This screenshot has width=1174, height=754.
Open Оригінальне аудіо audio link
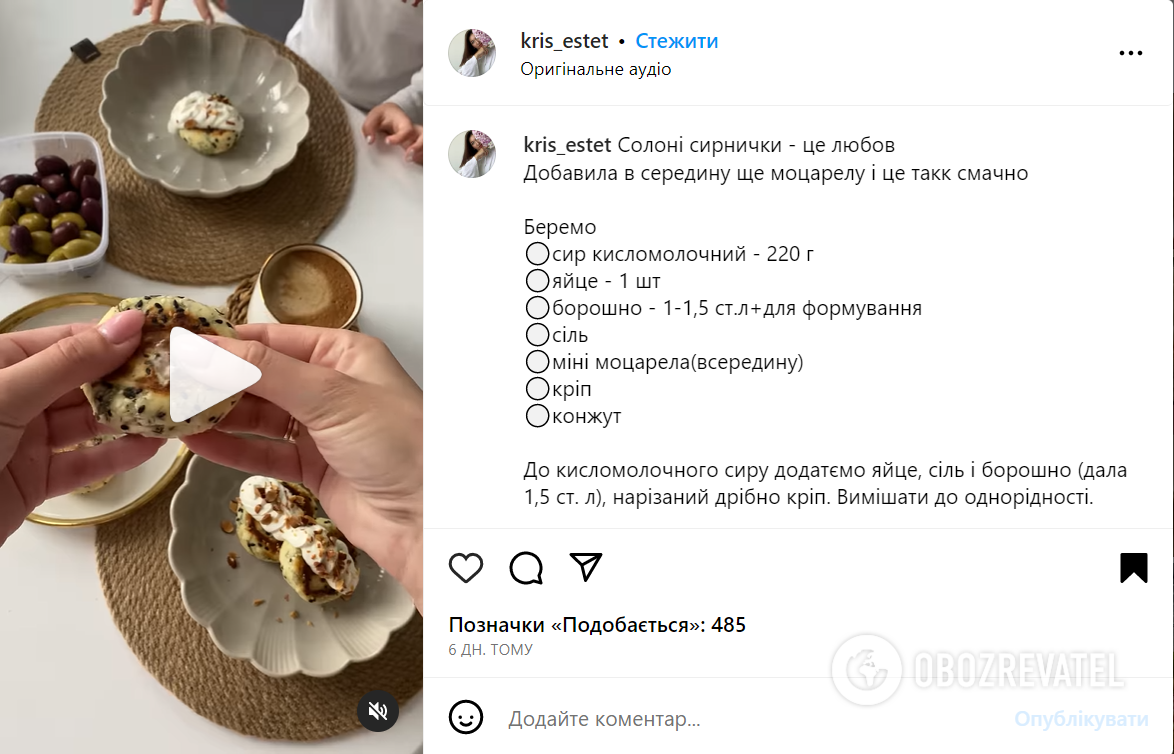[x=596, y=69]
